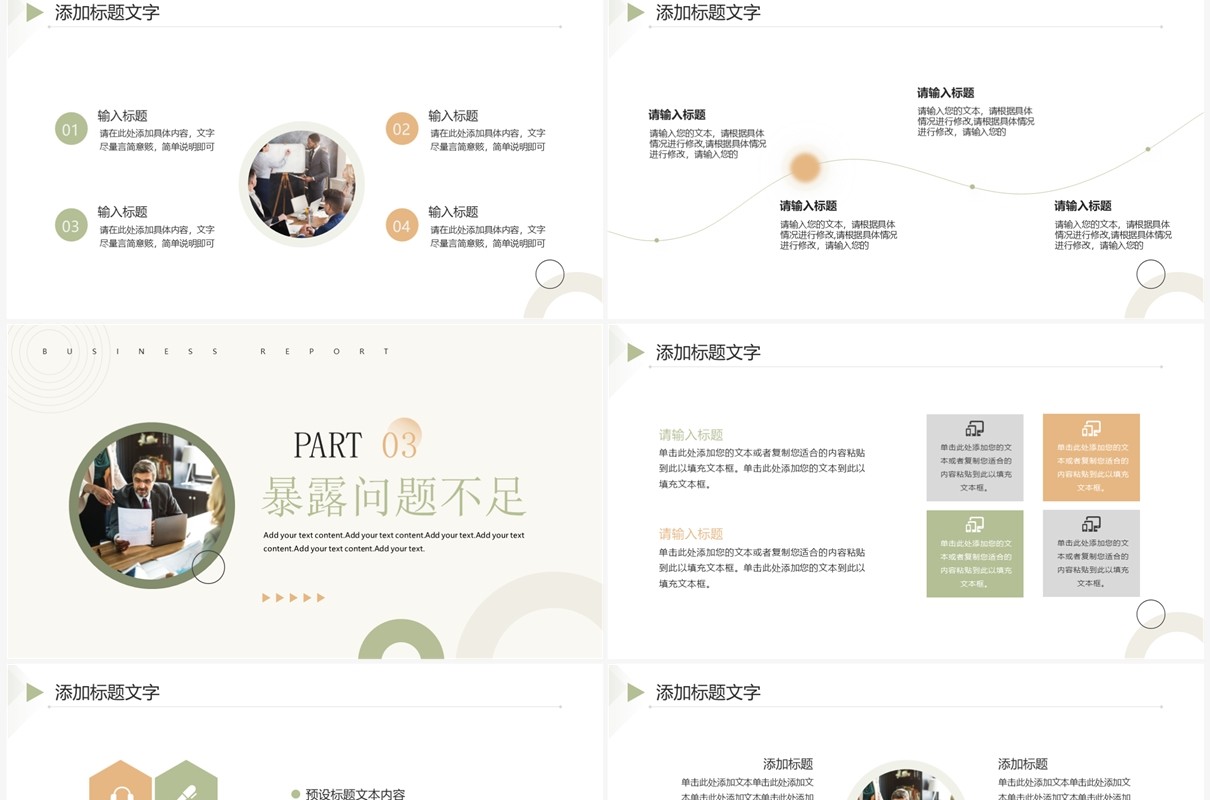Click the body text next to circle 03

[157, 237]
